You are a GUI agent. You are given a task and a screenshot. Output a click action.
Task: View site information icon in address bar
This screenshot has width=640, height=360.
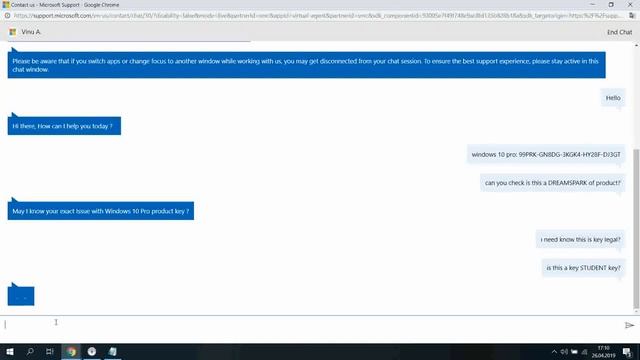[7, 16]
